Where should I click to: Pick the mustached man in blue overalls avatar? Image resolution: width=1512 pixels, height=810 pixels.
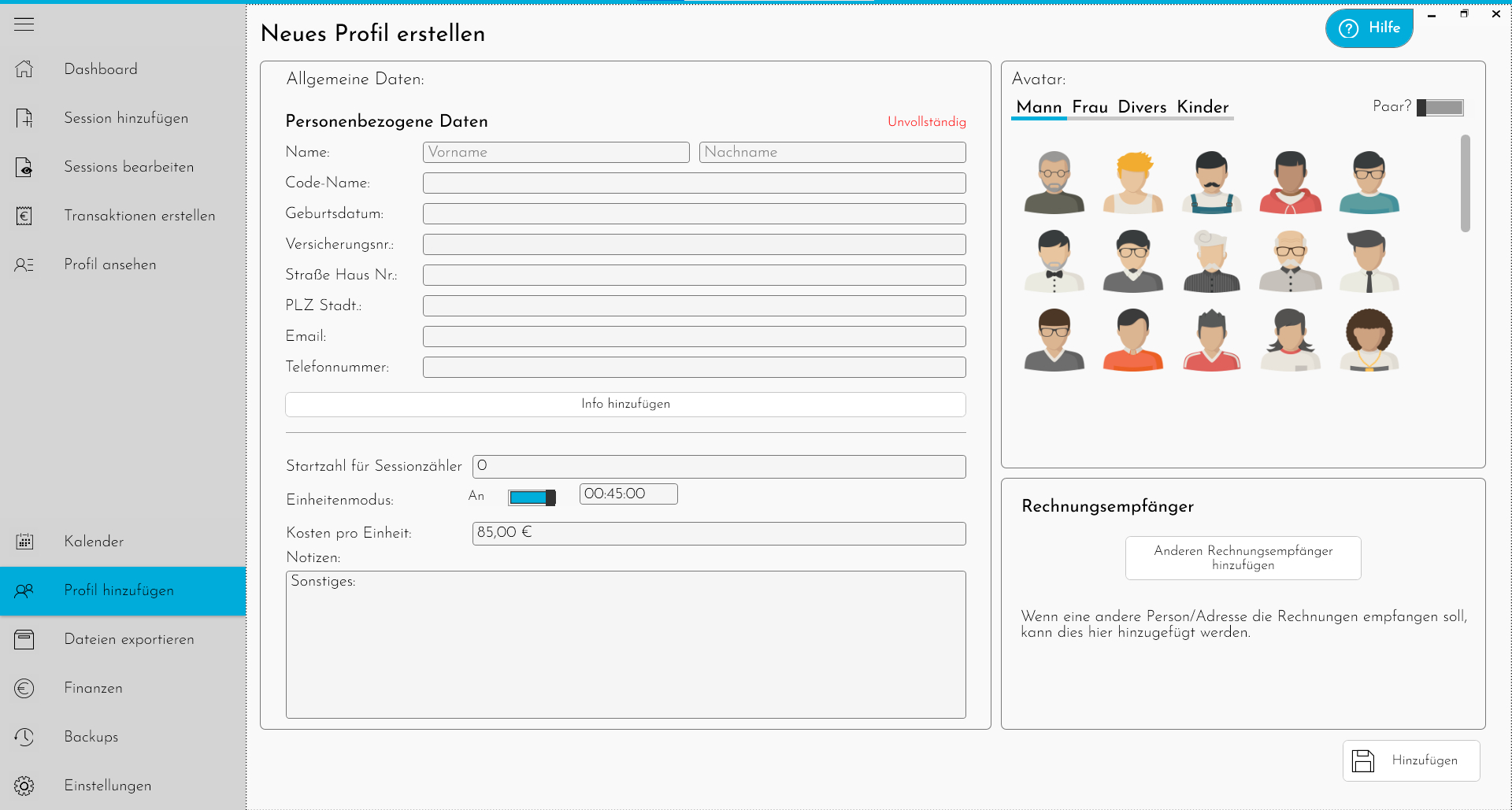1212,183
